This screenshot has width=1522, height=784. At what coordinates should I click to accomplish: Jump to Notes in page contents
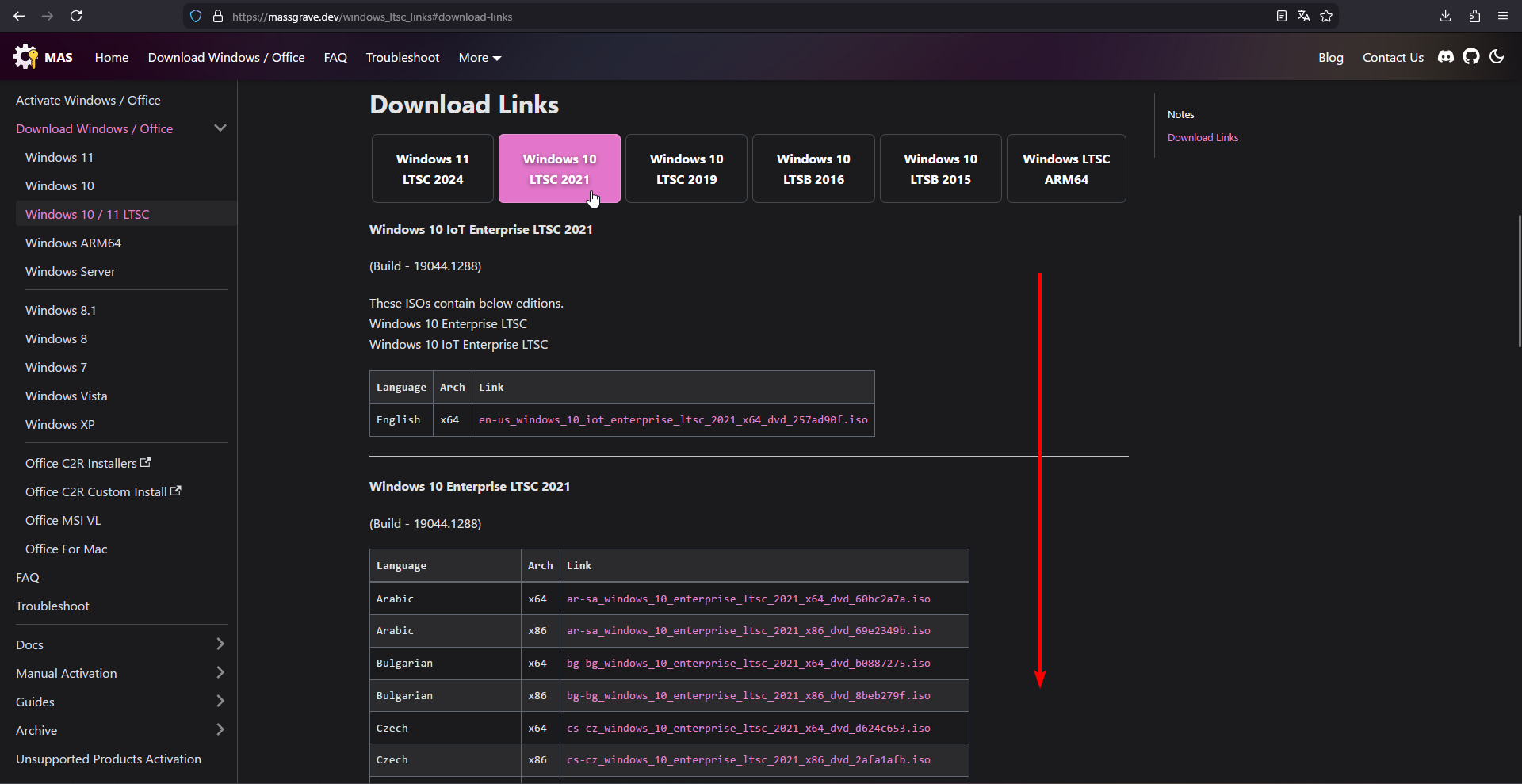(1180, 114)
